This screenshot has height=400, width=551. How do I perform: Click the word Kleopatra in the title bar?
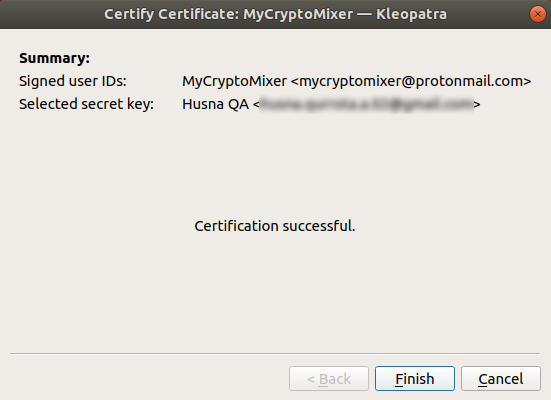411,14
